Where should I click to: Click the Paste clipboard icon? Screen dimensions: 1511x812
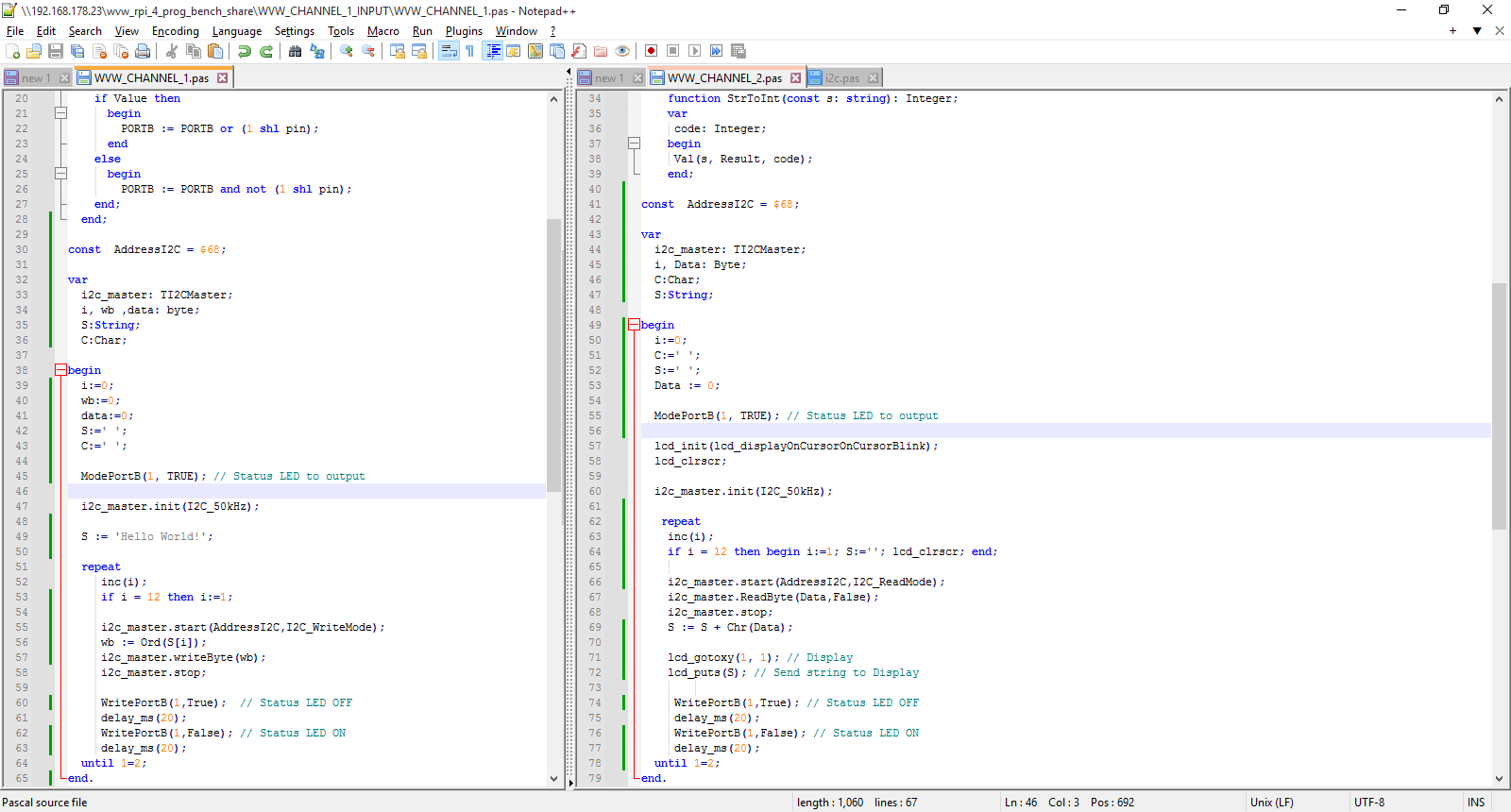[215, 51]
